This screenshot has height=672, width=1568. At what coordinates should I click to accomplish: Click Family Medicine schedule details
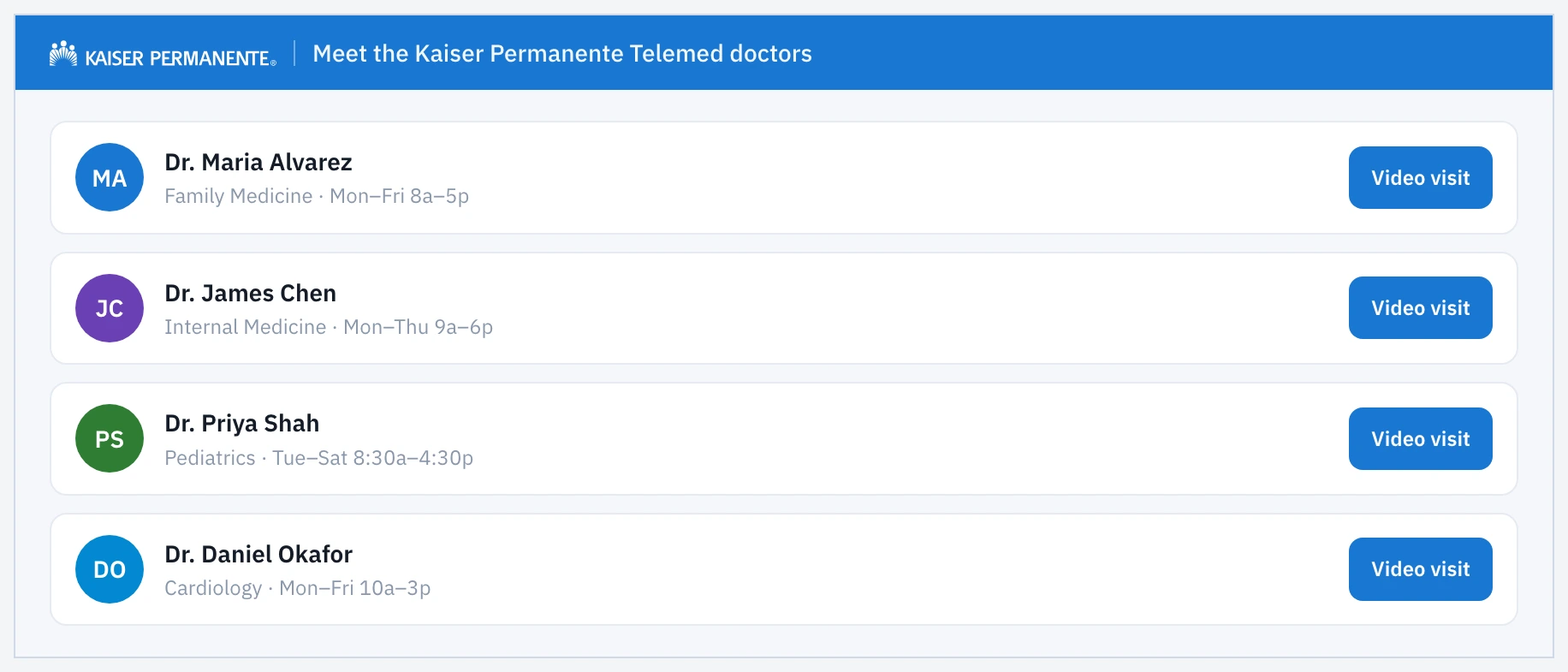[x=317, y=196]
